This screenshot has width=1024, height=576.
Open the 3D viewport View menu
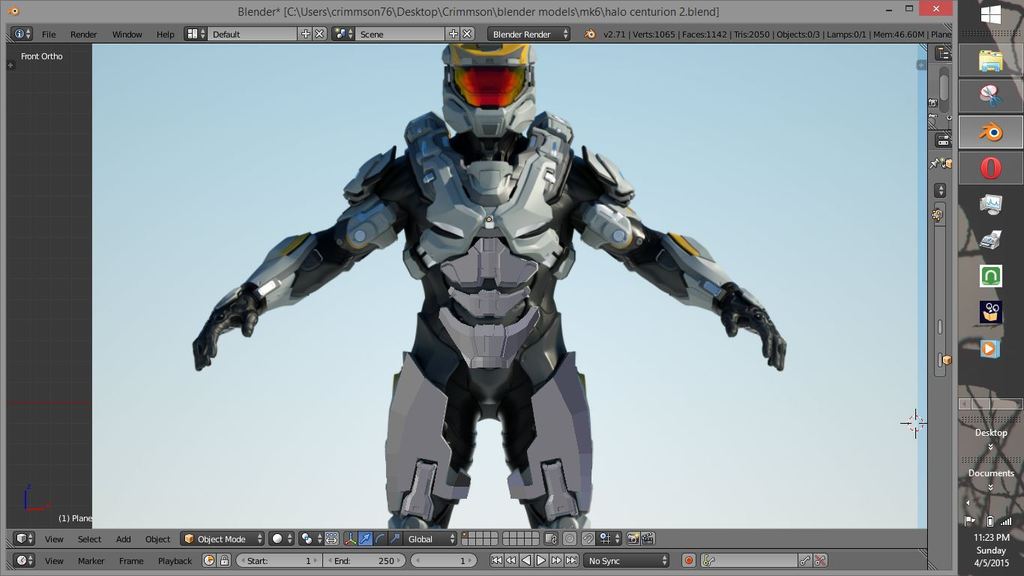coord(54,539)
